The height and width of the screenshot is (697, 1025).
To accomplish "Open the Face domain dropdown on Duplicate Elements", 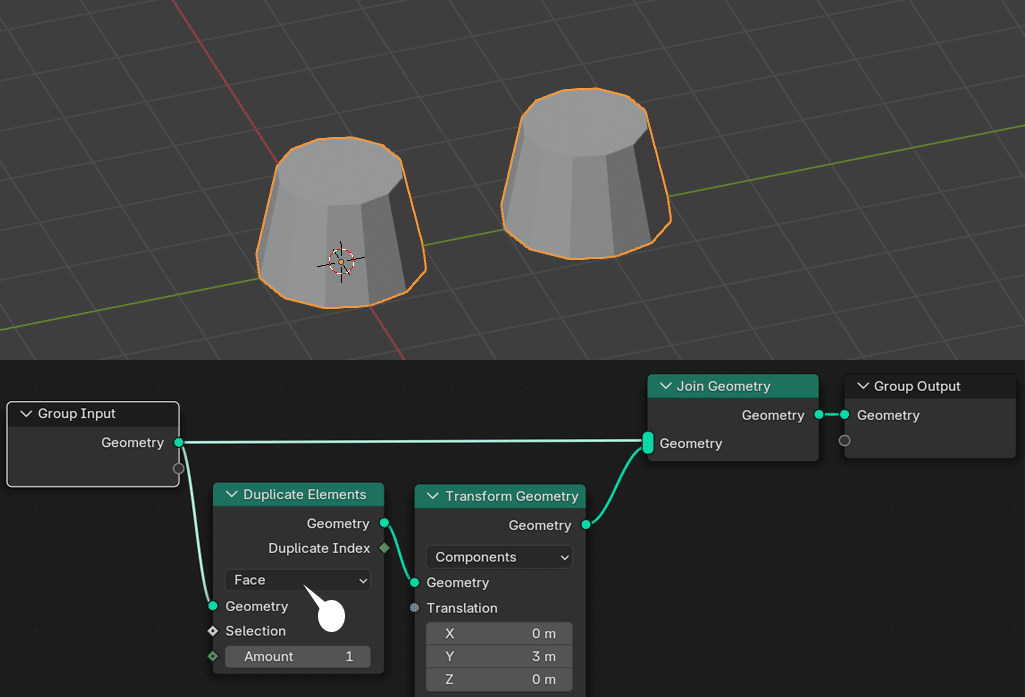I will (x=296, y=580).
